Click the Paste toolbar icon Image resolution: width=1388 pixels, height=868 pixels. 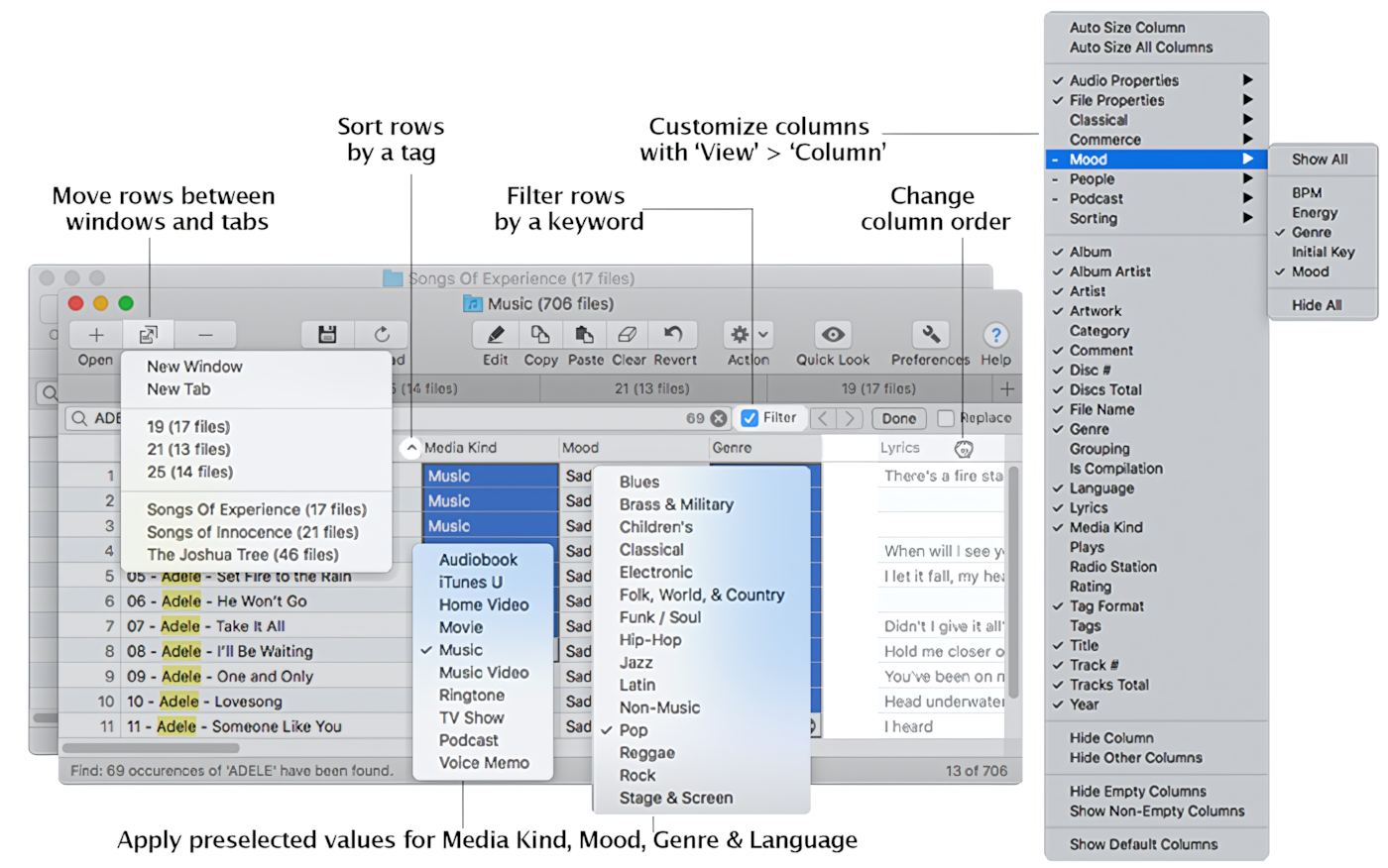coord(585,336)
